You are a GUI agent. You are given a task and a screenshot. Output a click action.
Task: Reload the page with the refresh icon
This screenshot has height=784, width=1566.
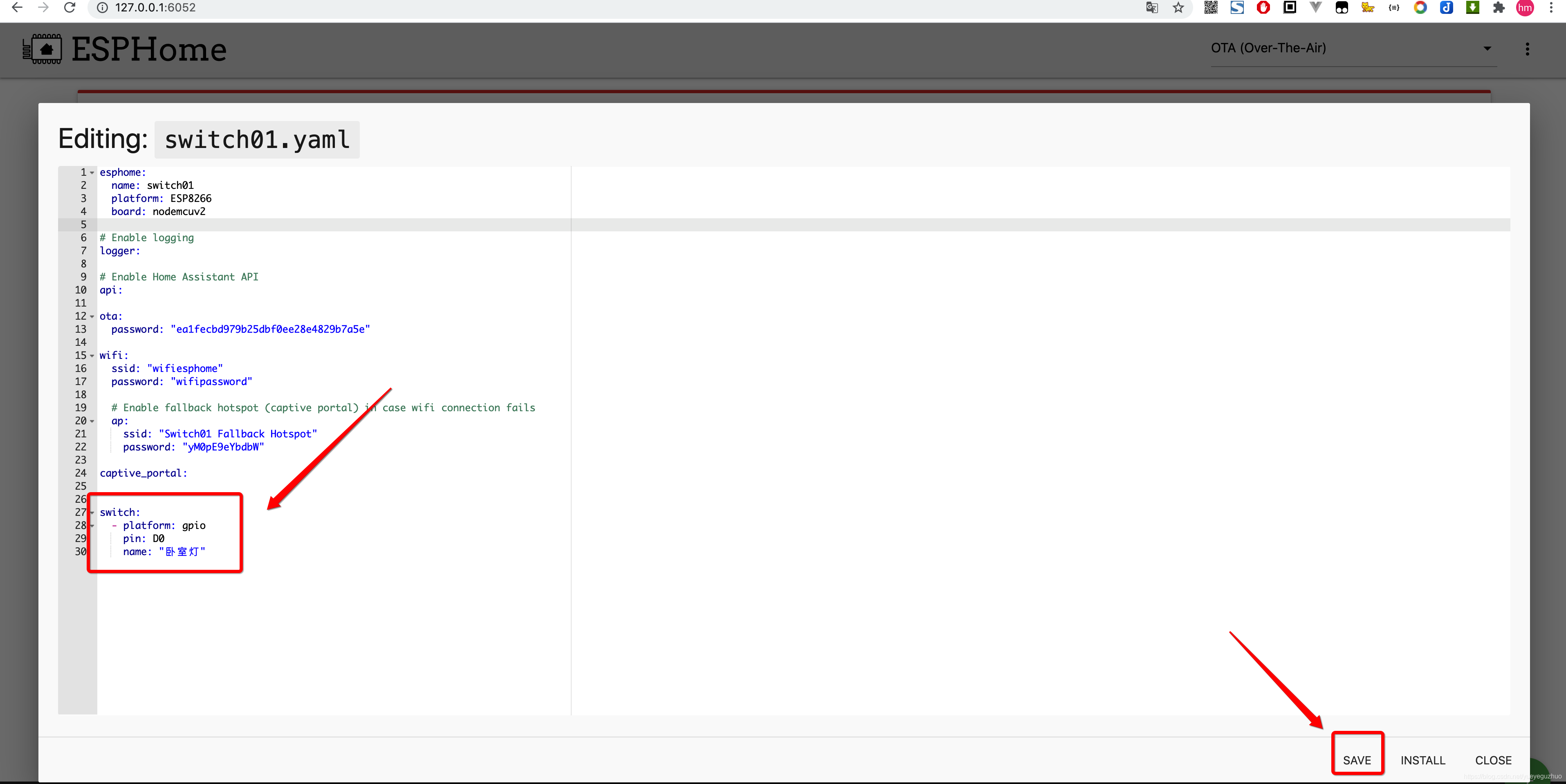(x=70, y=8)
